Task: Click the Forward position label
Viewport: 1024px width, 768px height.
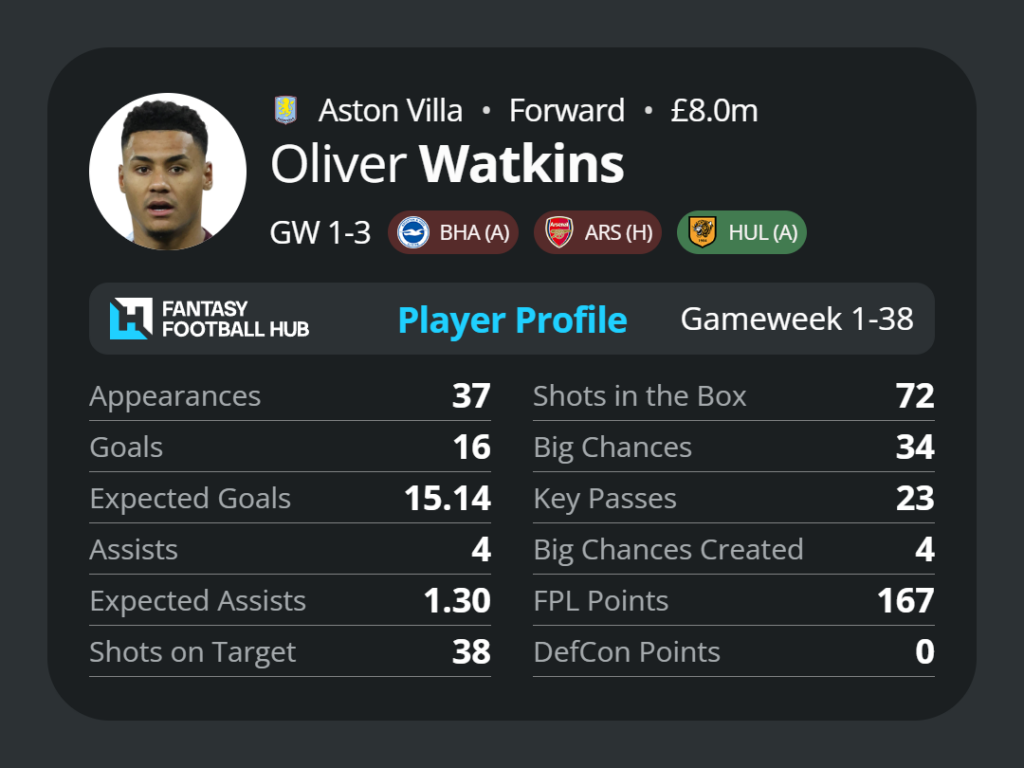Action: [567, 110]
